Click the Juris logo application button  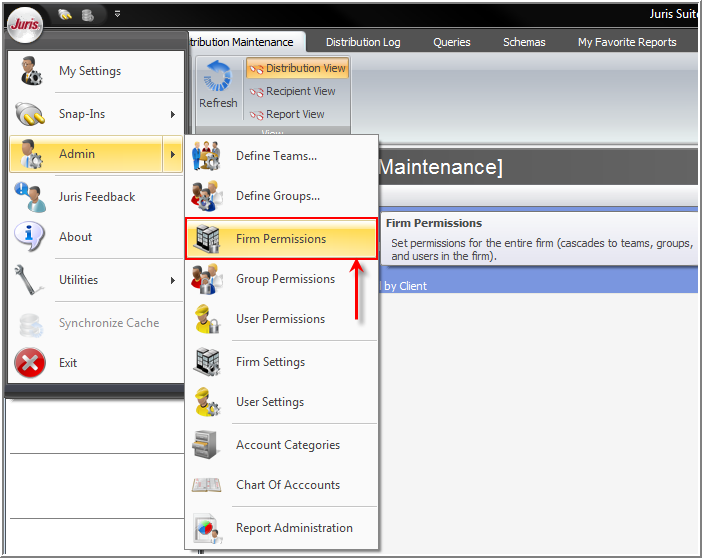(x=25, y=23)
